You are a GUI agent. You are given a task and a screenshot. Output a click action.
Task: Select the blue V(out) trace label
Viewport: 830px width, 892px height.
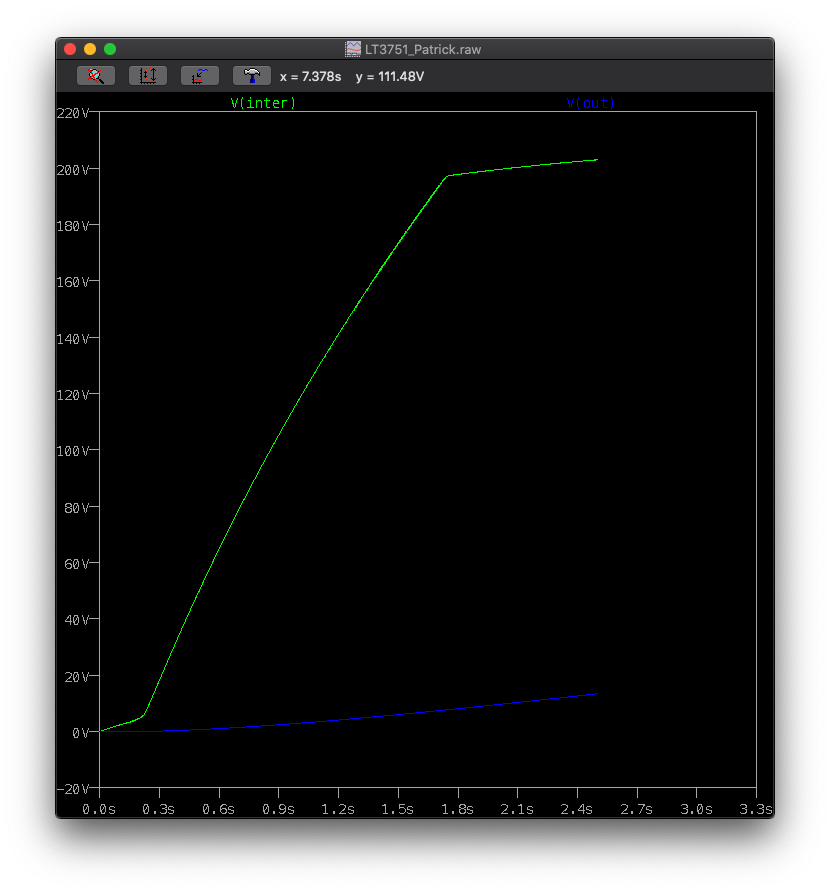coord(591,103)
